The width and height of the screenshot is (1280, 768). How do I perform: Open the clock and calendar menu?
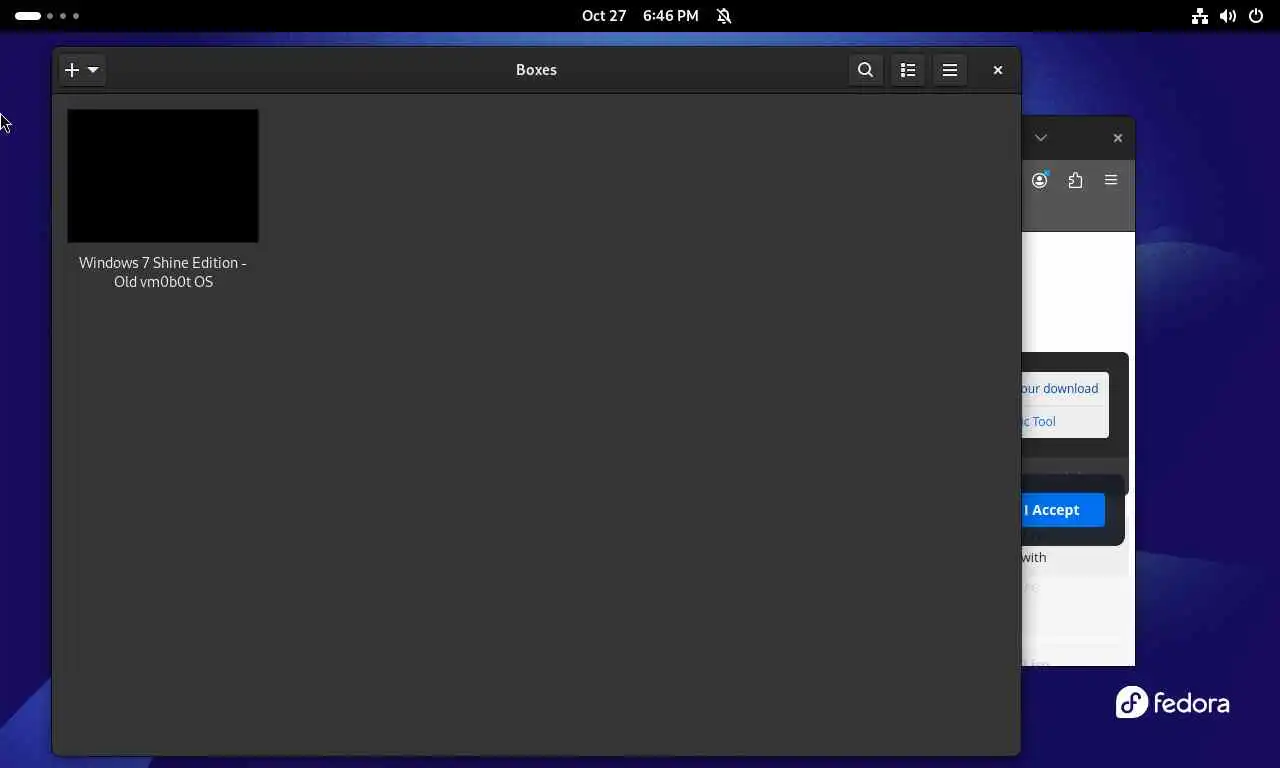[x=640, y=16]
